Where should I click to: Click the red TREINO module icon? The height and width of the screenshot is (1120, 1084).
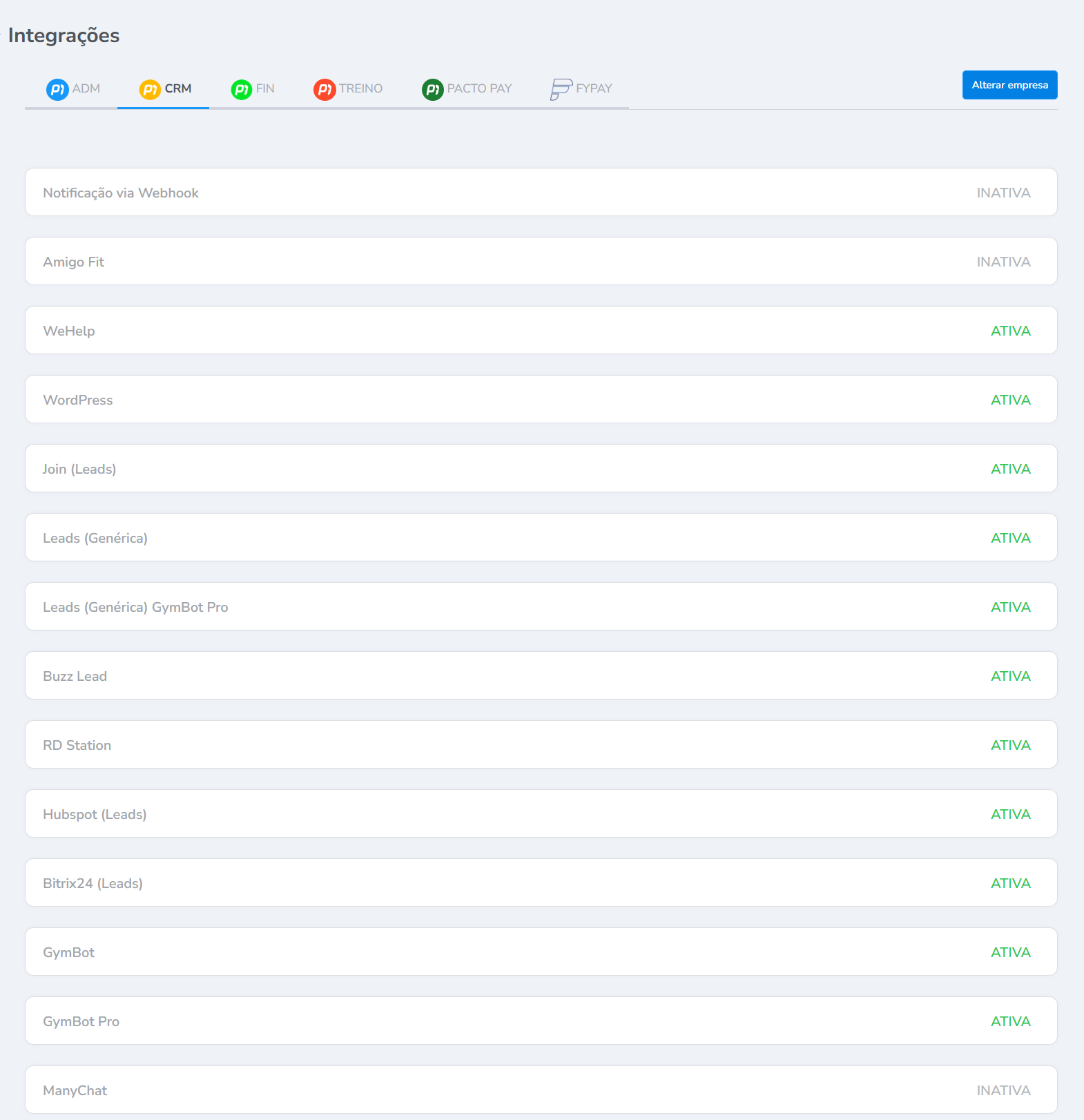(325, 89)
